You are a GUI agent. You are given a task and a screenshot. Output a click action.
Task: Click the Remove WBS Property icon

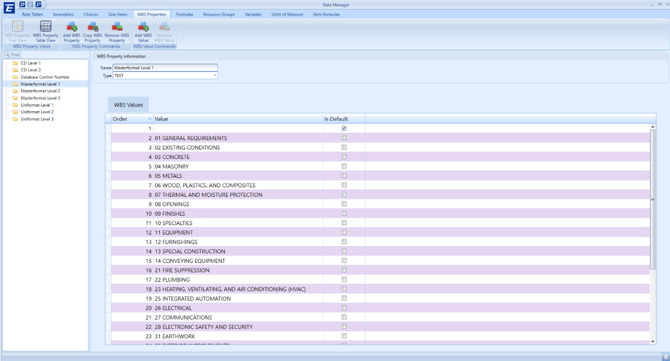coord(117,27)
